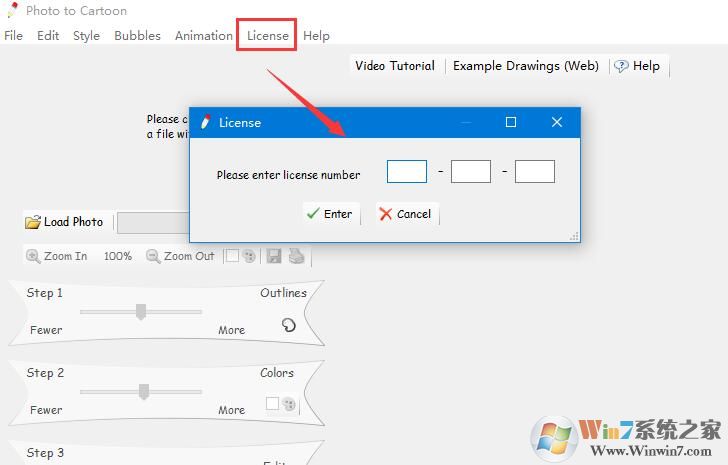Click the Step 2 white color square
Image resolution: width=728 pixels, height=465 pixels.
pos(273,403)
